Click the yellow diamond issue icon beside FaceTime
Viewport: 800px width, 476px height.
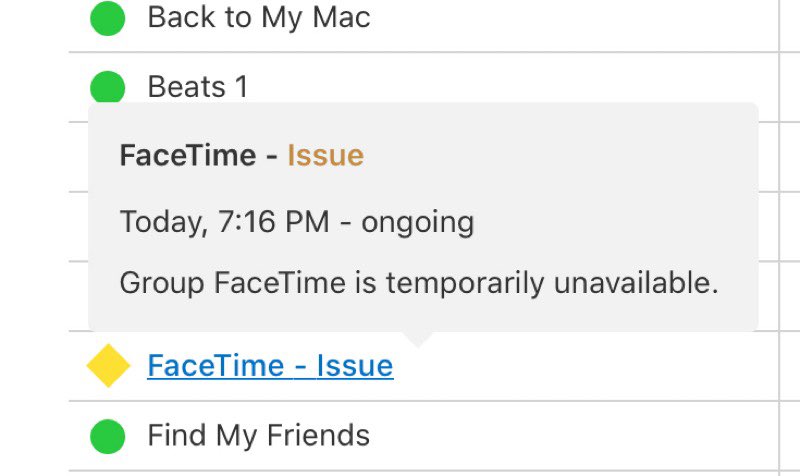click(x=108, y=366)
